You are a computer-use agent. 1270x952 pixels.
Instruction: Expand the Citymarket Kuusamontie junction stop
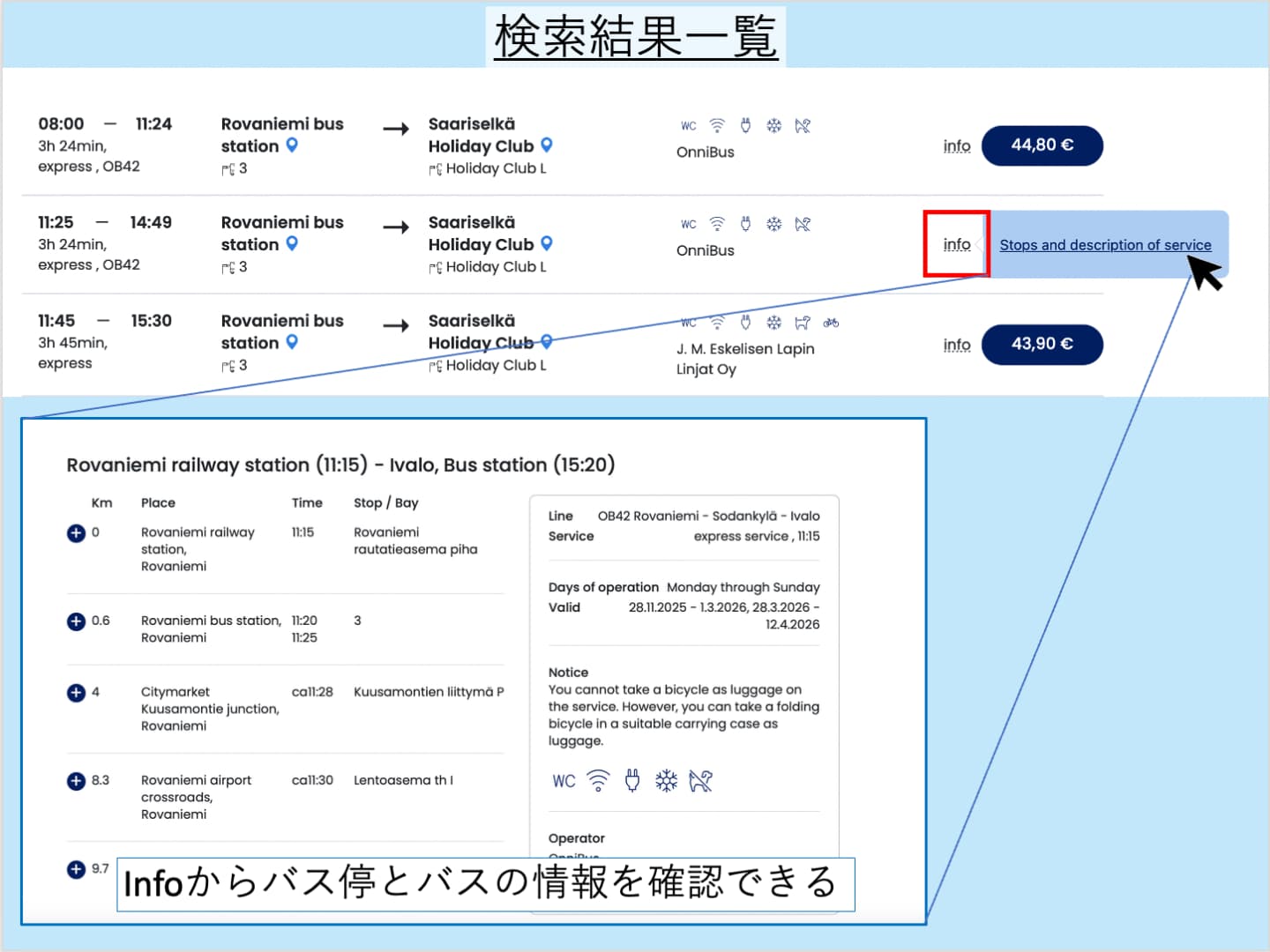[x=76, y=693]
